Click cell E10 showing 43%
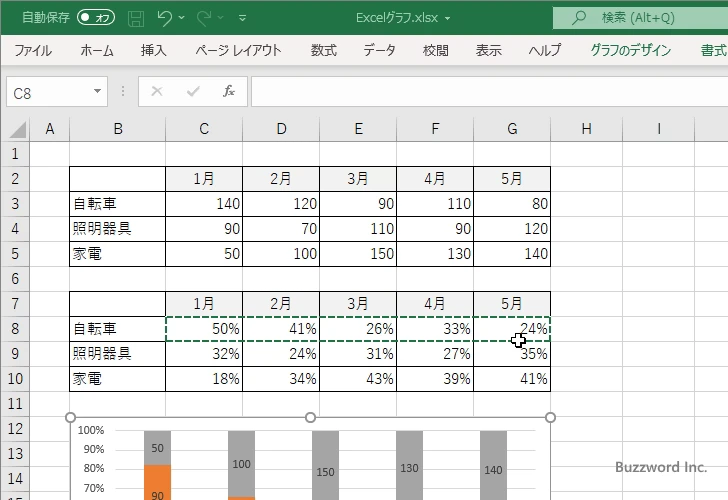 [x=358, y=379]
